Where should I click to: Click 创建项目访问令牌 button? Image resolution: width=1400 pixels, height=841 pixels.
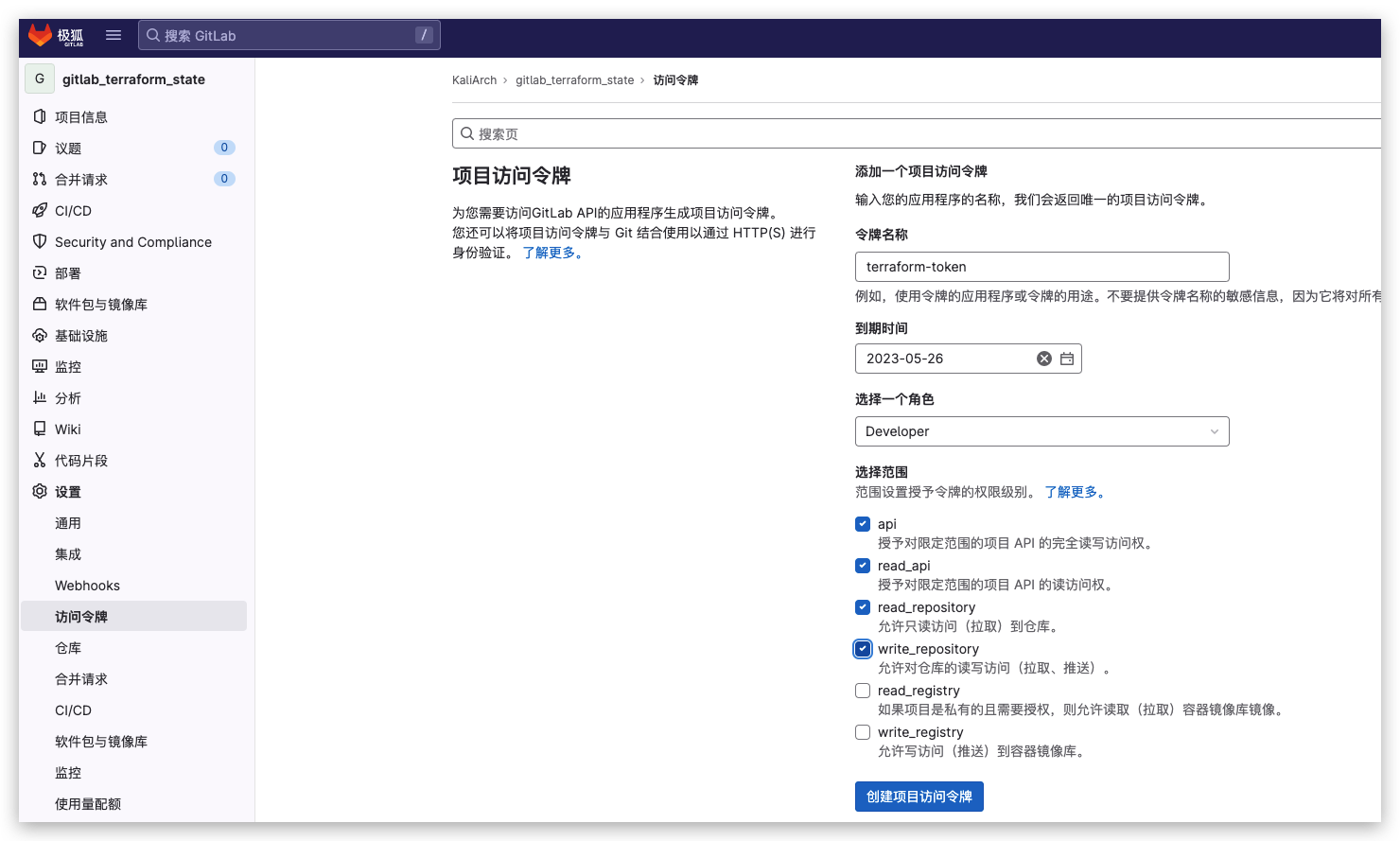click(919, 797)
